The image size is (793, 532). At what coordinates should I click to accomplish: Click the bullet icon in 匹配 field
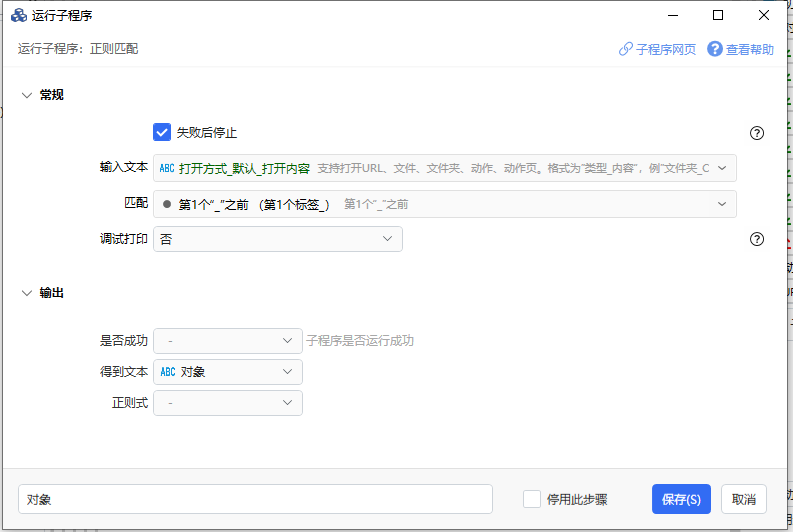[167, 204]
